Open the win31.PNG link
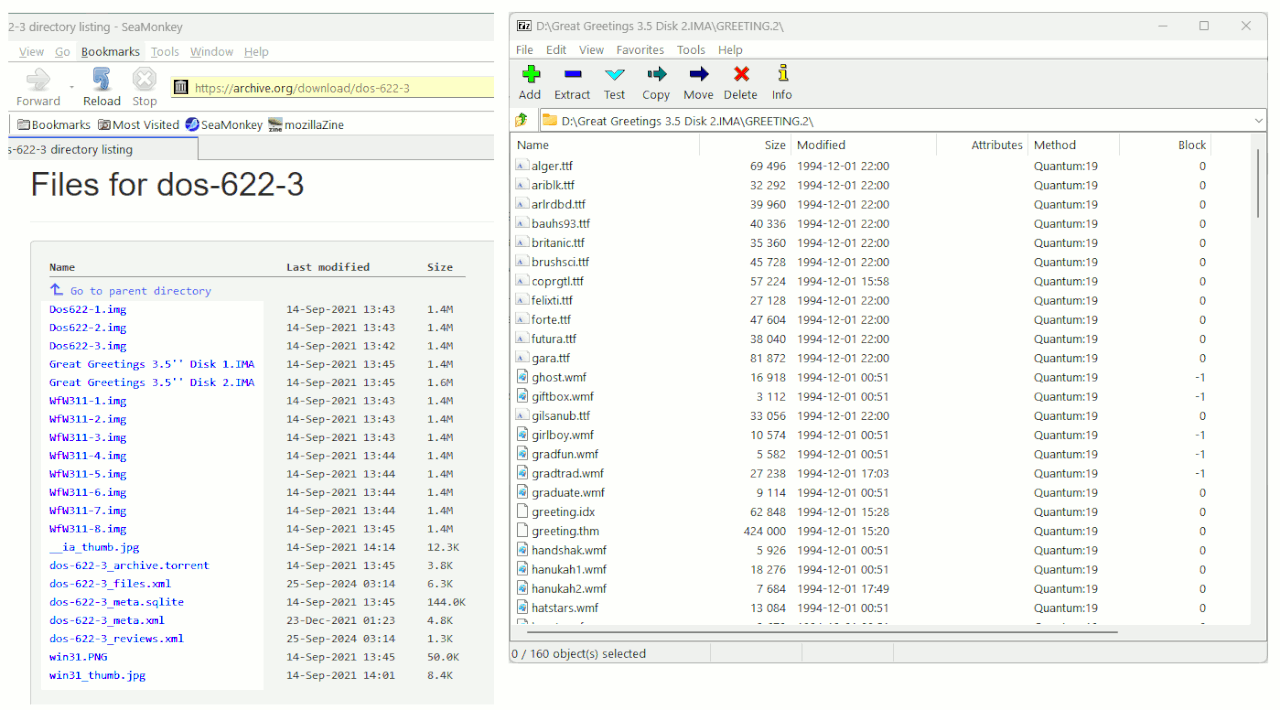 click(78, 657)
